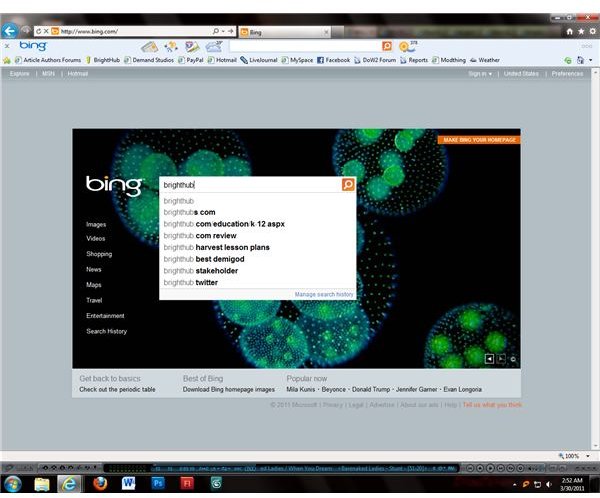Open Bing Preferences
Image resolution: width=600 pixels, height=498 pixels.
click(x=567, y=73)
